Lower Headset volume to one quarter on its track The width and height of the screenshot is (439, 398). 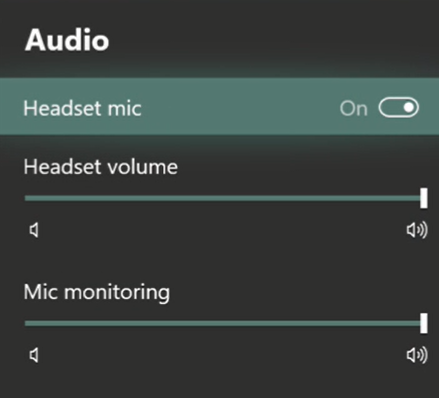click(x=124, y=198)
